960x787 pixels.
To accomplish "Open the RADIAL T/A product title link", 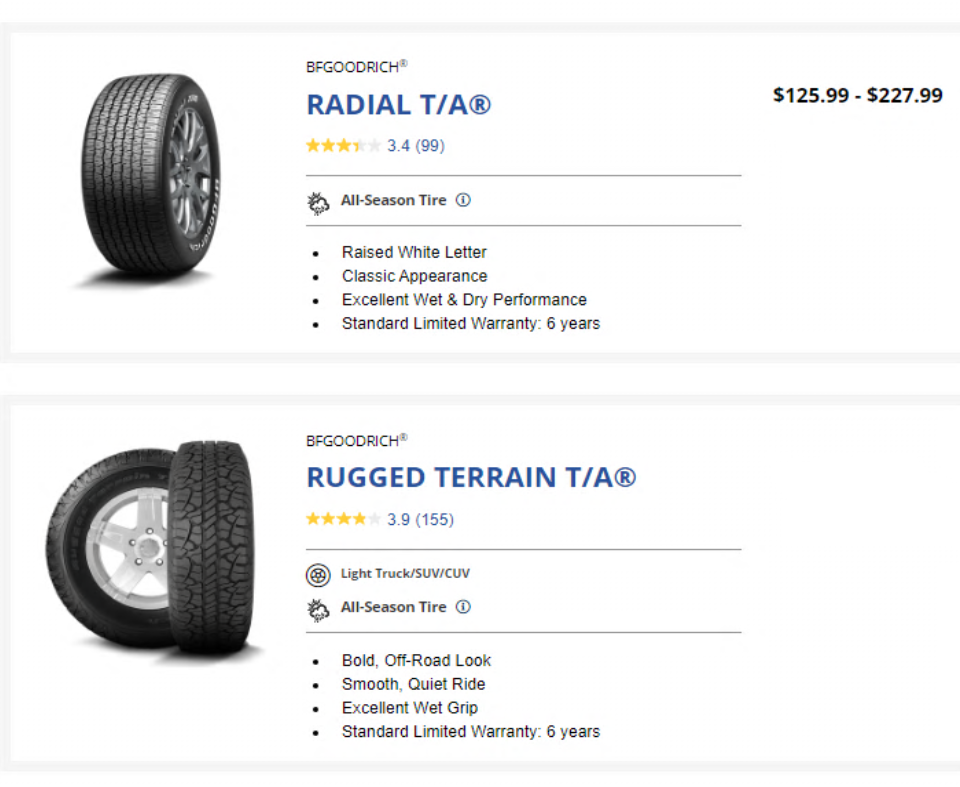I will point(398,105).
